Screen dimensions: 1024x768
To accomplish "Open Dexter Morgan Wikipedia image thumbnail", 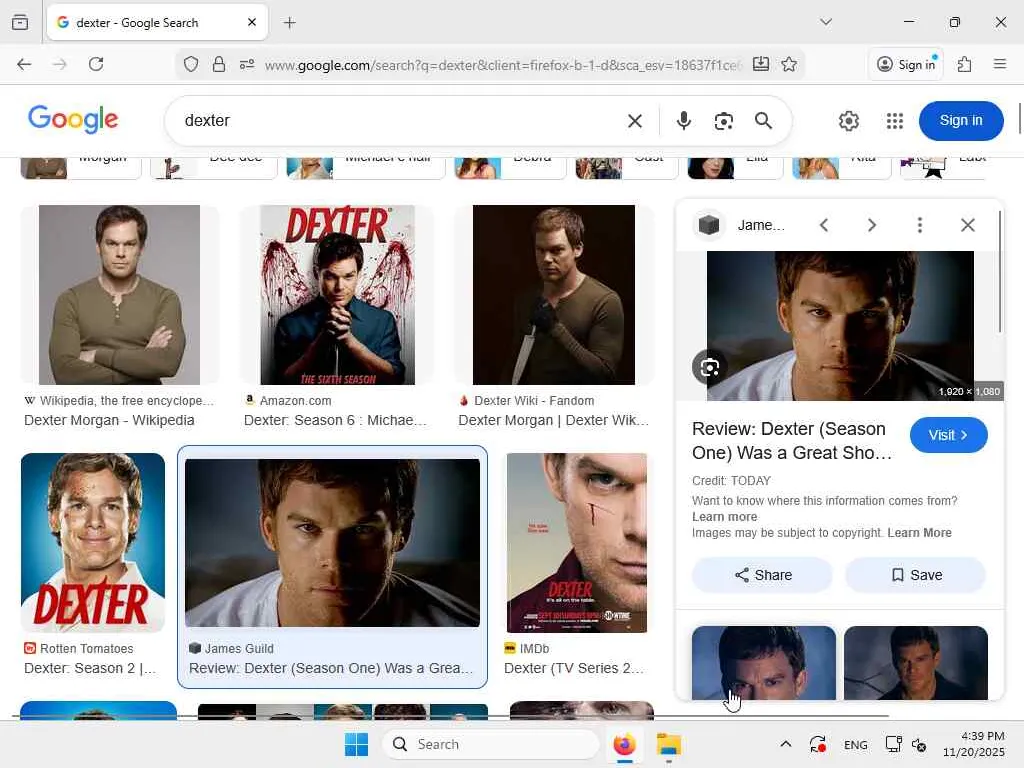I will [120, 295].
